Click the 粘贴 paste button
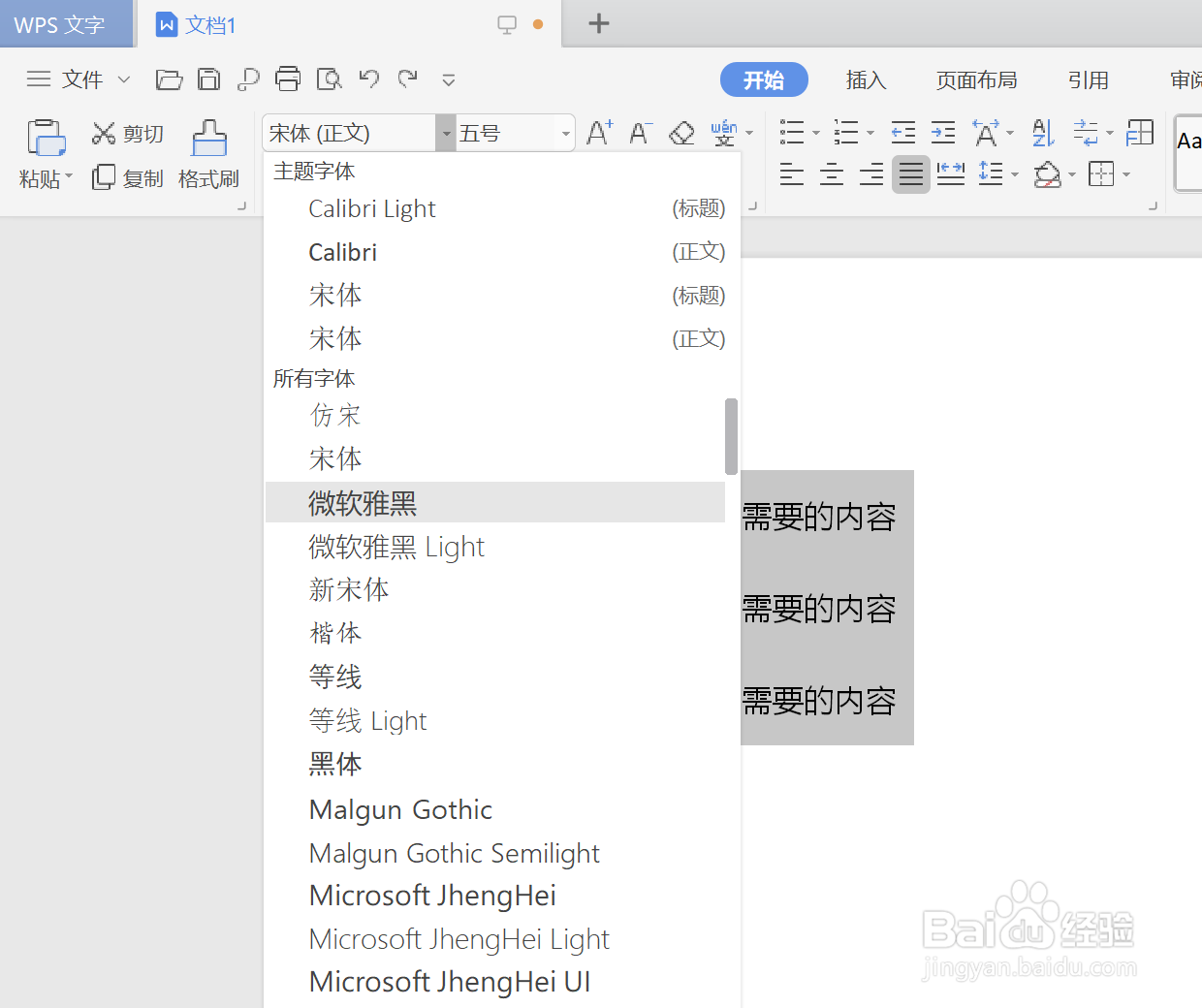1202x1008 pixels. (x=45, y=155)
